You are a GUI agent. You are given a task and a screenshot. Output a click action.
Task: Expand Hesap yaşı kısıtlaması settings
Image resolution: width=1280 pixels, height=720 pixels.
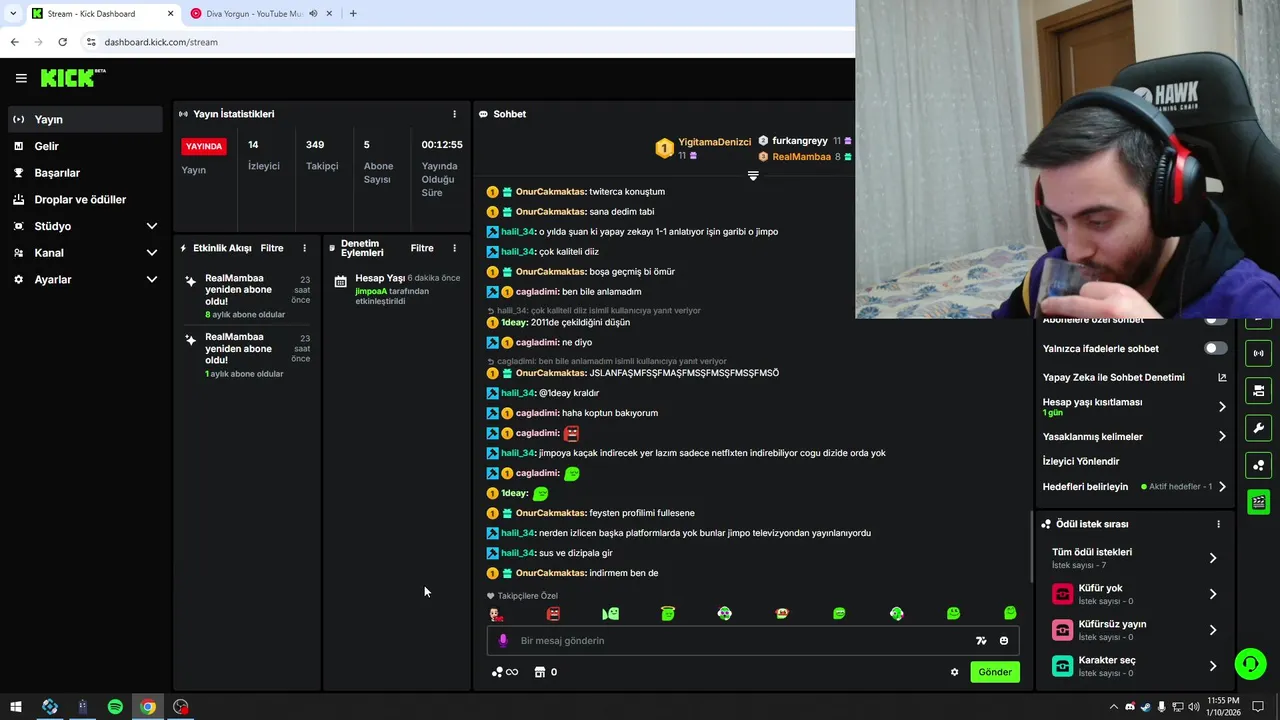1134,406
